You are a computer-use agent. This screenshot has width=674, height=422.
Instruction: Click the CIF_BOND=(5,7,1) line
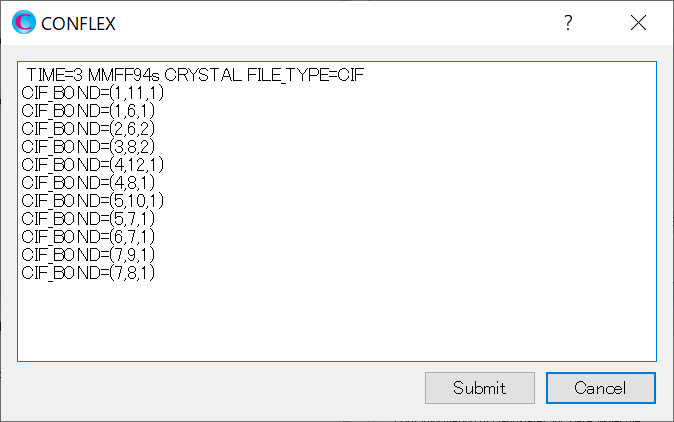tap(88, 219)
